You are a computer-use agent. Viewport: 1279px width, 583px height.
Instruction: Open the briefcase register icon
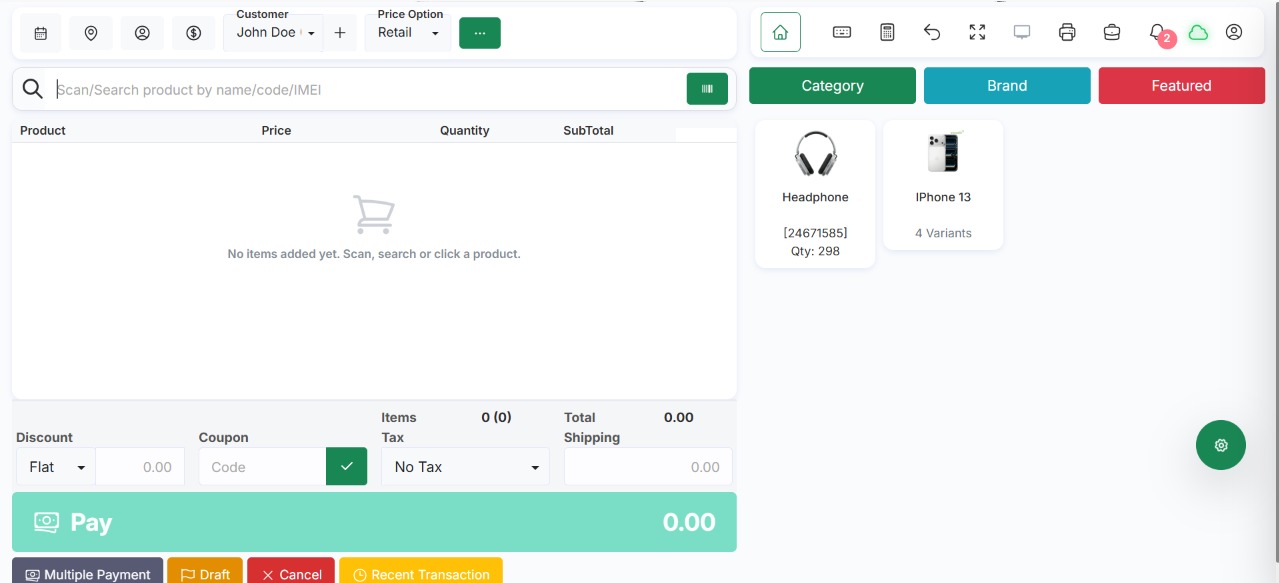tap(1112, 32)
